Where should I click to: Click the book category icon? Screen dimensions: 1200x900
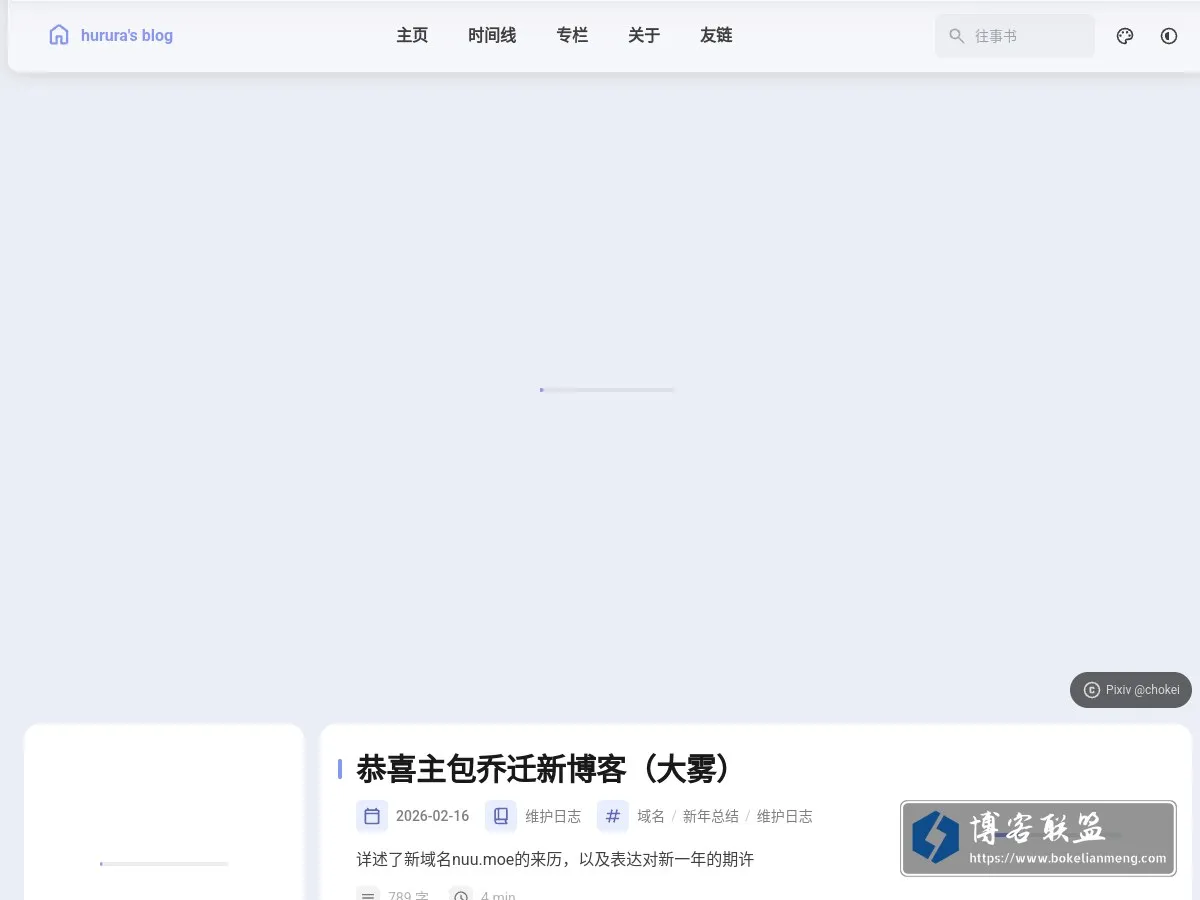(501, 816)
